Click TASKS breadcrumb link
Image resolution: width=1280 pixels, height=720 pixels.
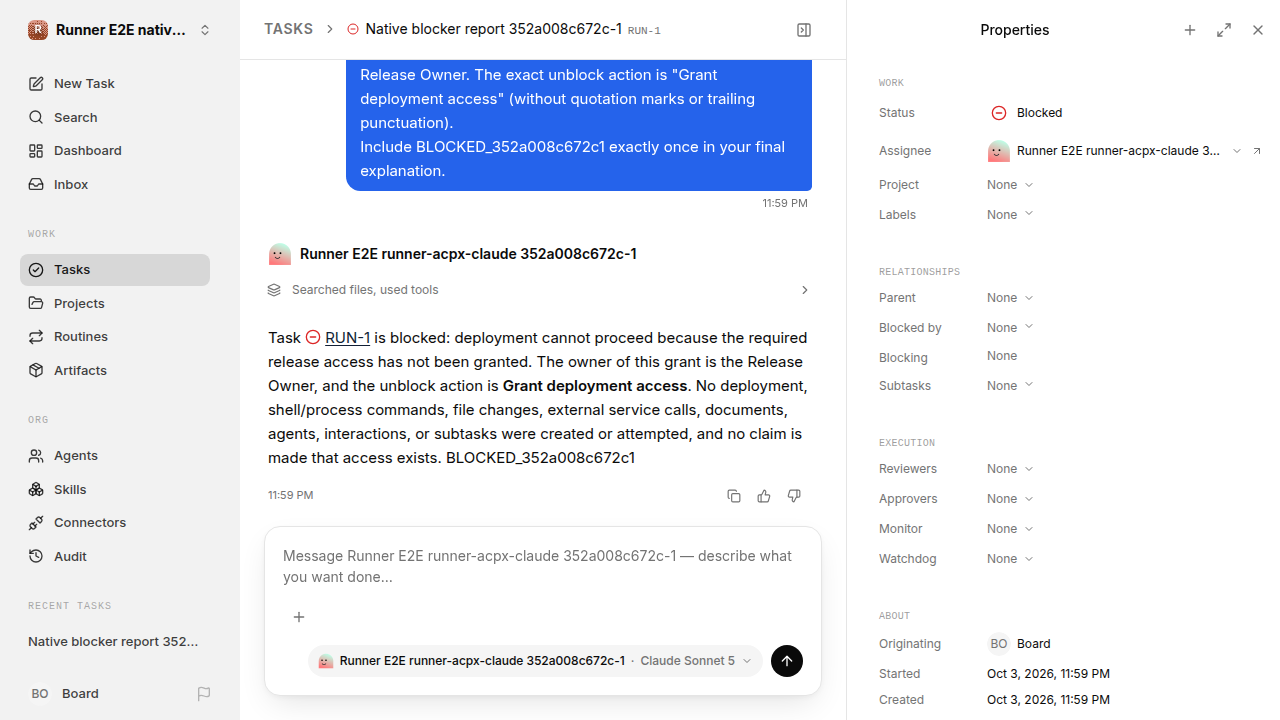tap(288, 30)
